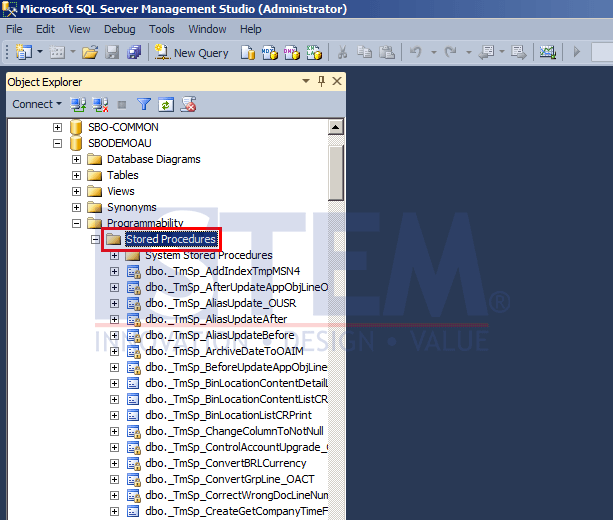
Task: Select dbo._TmSp_ConvertGrpLine_OACT procedure
Action: click(230, 479)
